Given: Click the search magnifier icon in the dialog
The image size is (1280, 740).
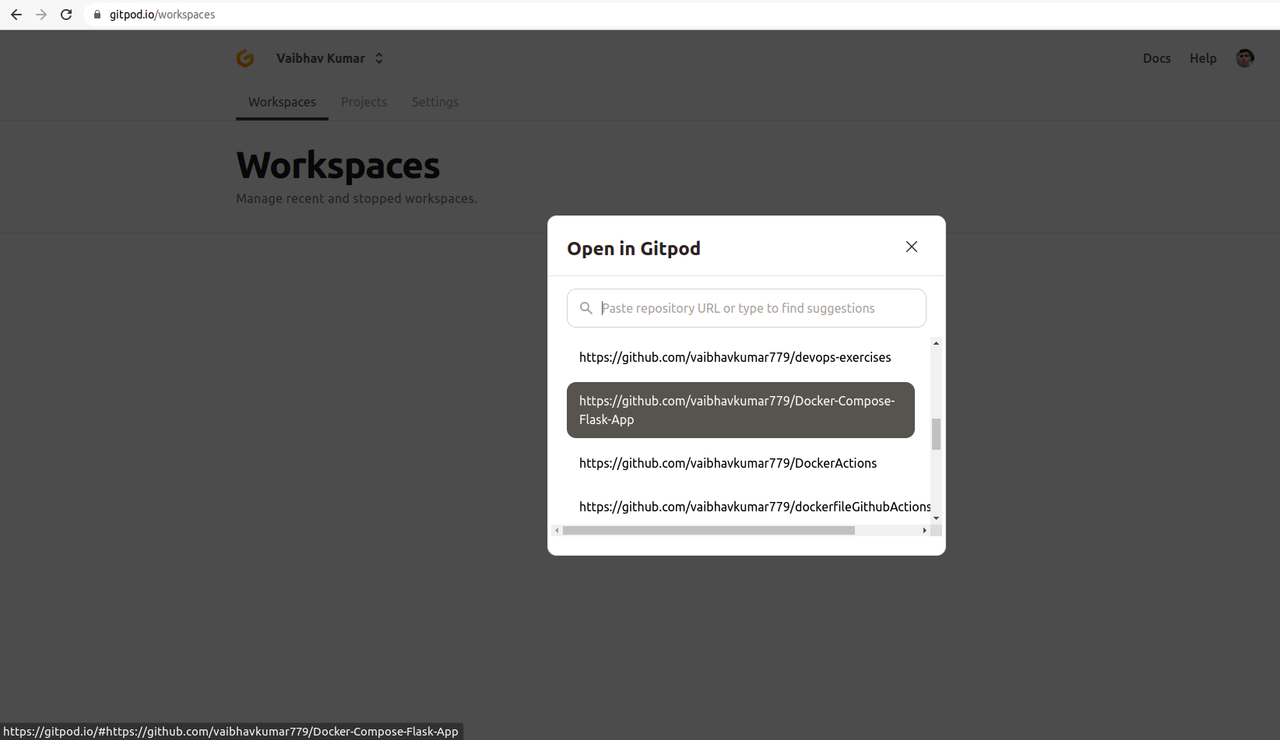Looking at the screenshot, I should coord(585,308).
